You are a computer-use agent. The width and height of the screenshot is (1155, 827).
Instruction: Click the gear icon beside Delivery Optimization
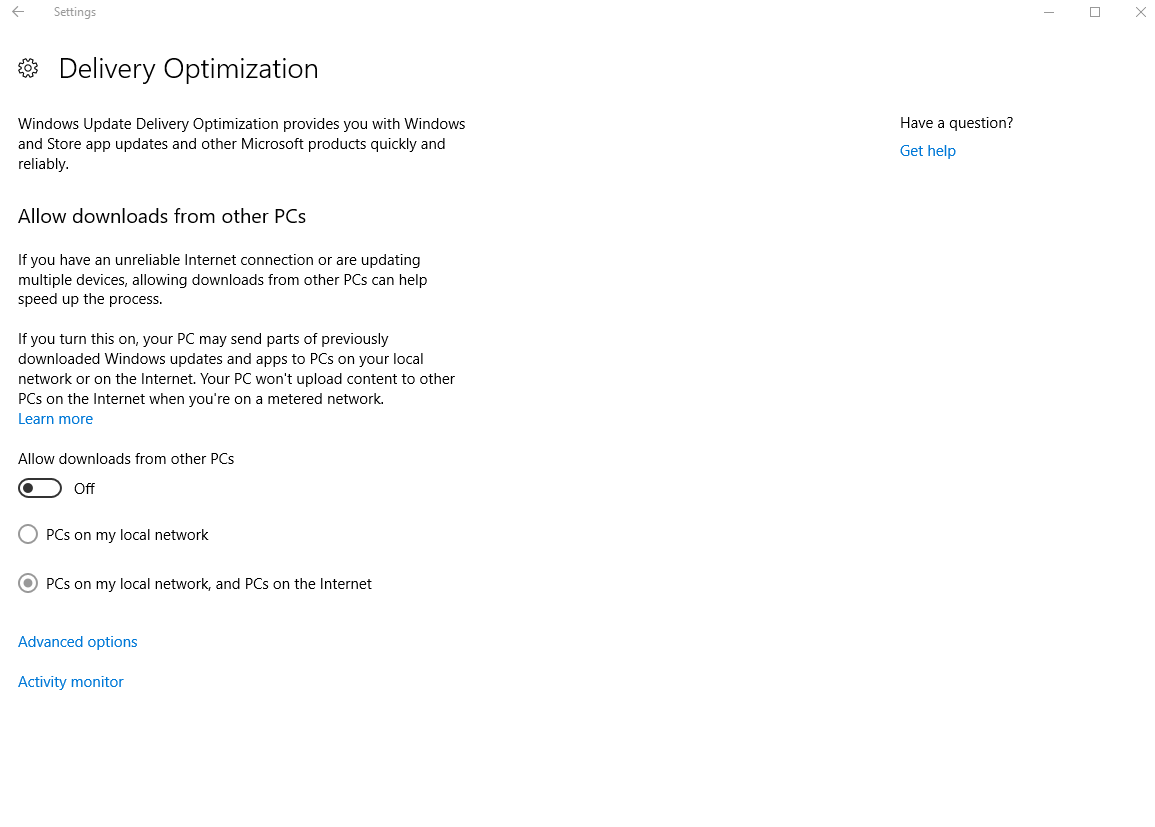click(28, 68)
